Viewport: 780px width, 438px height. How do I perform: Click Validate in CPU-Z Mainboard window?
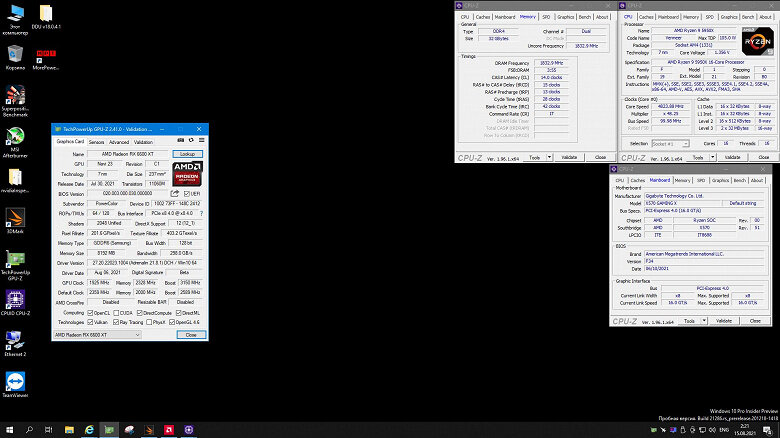[724, 321]
